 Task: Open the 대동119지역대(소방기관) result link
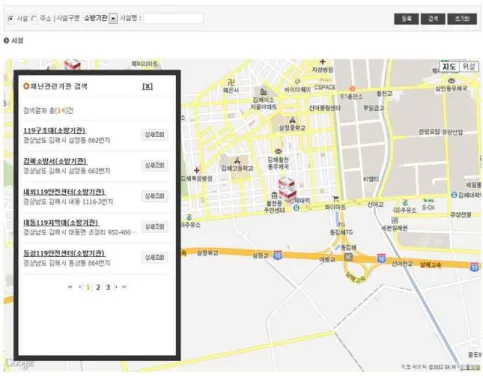pyautogui.click(x=61, y=222)
